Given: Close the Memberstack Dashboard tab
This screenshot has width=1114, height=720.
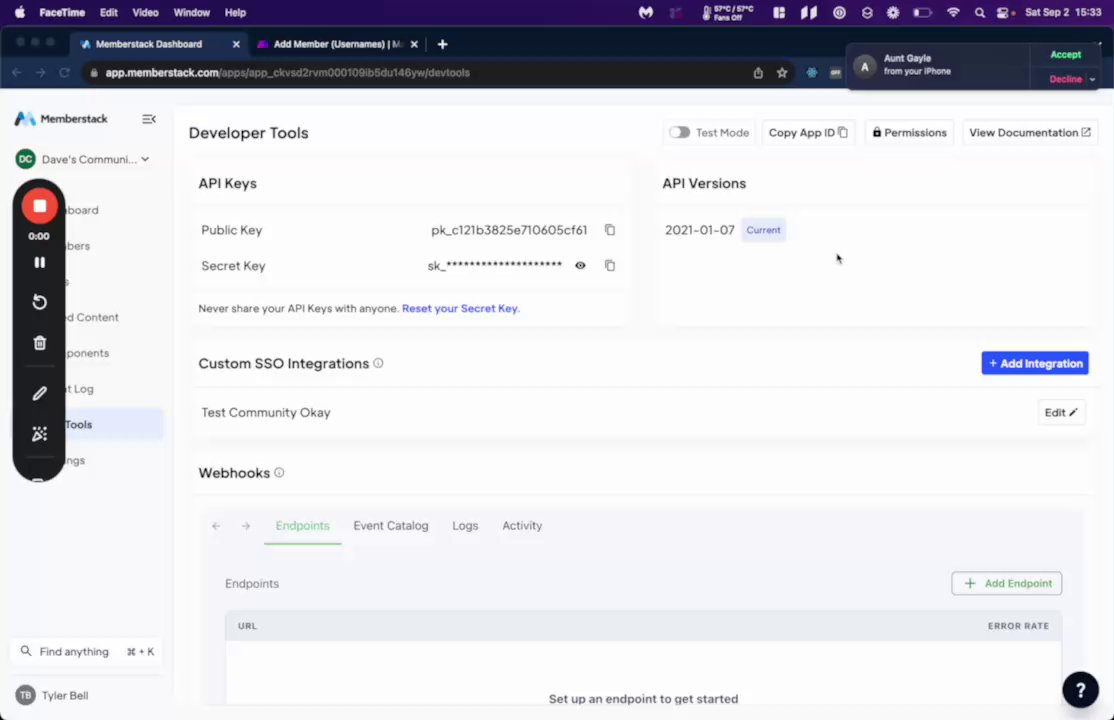Looking at the screenshot, I should click(236, 44).
